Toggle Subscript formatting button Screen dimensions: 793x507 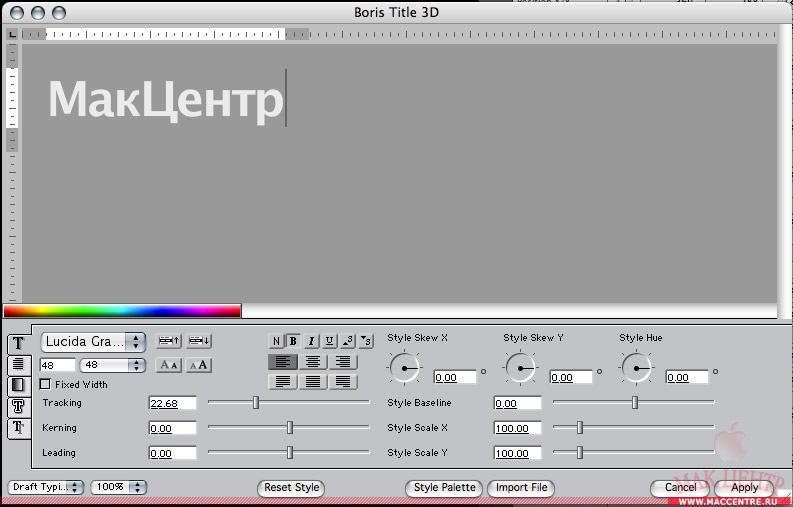[x=366, y=341]
